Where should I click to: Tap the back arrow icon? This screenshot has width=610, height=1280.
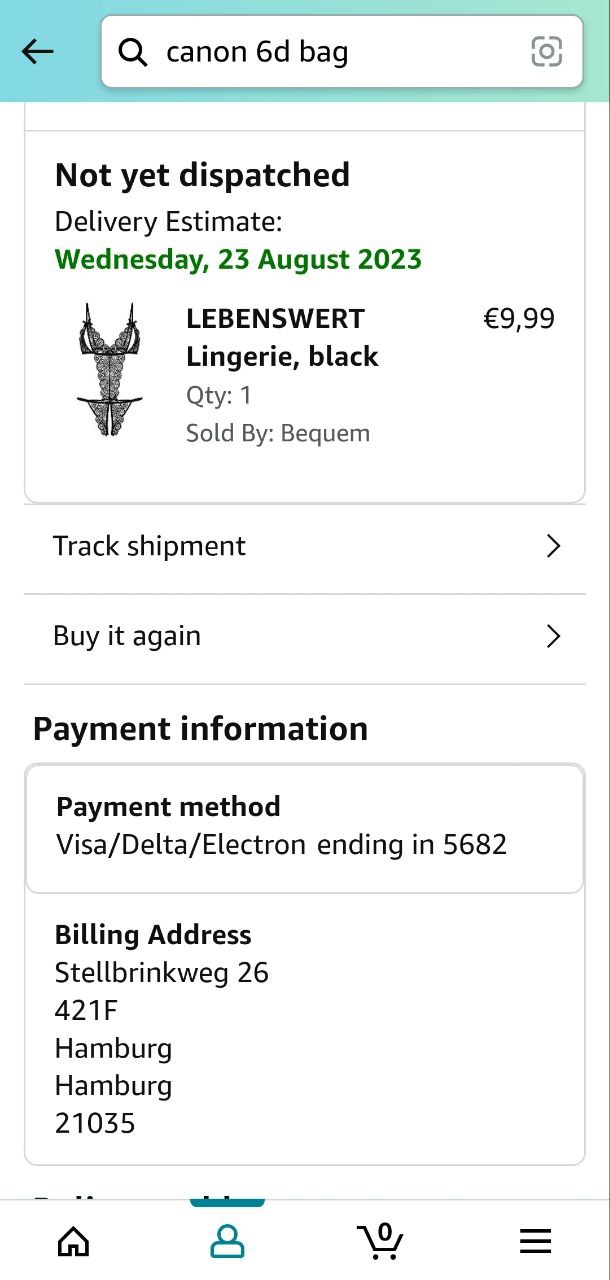pos(37,52)
